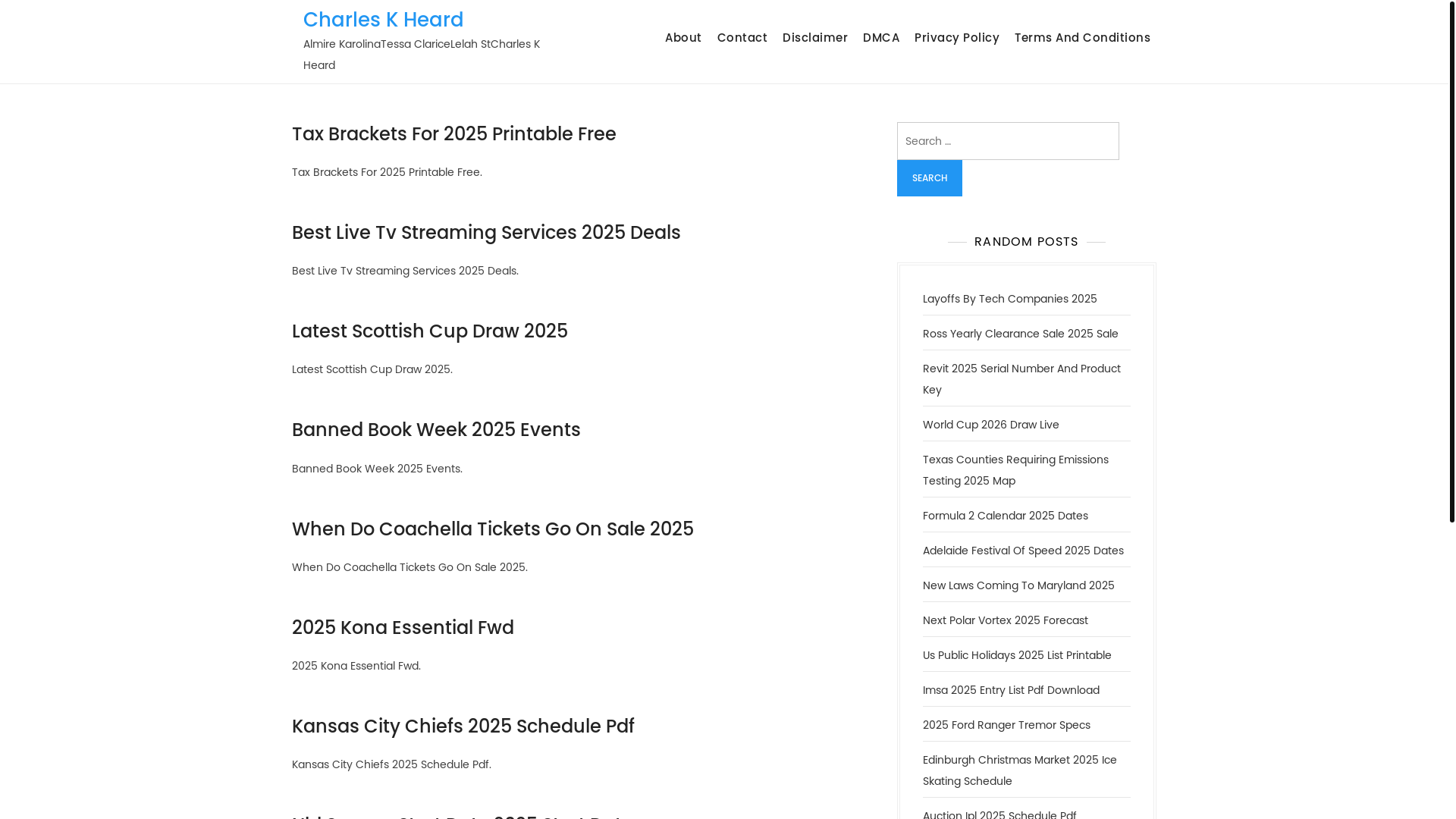1456x819 pixels.
Task: Open Latest Scottish Cup Draw 2025 post
Action: click(430, 331)
